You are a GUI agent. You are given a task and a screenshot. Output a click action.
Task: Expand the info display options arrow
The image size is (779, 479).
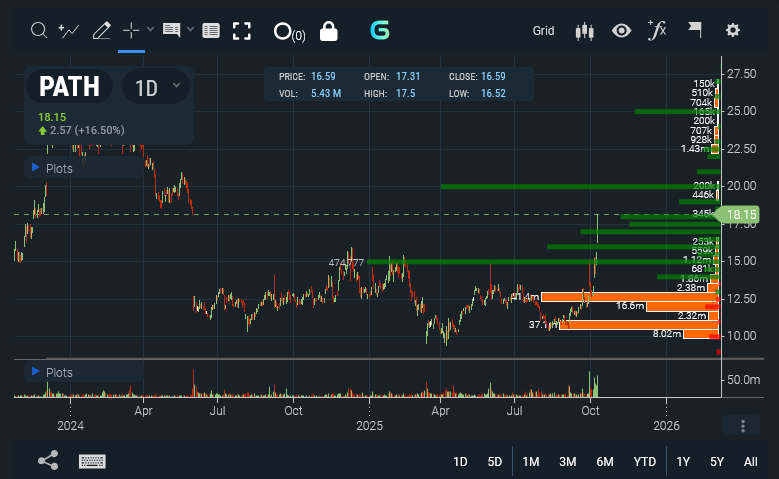pos(190,29)
